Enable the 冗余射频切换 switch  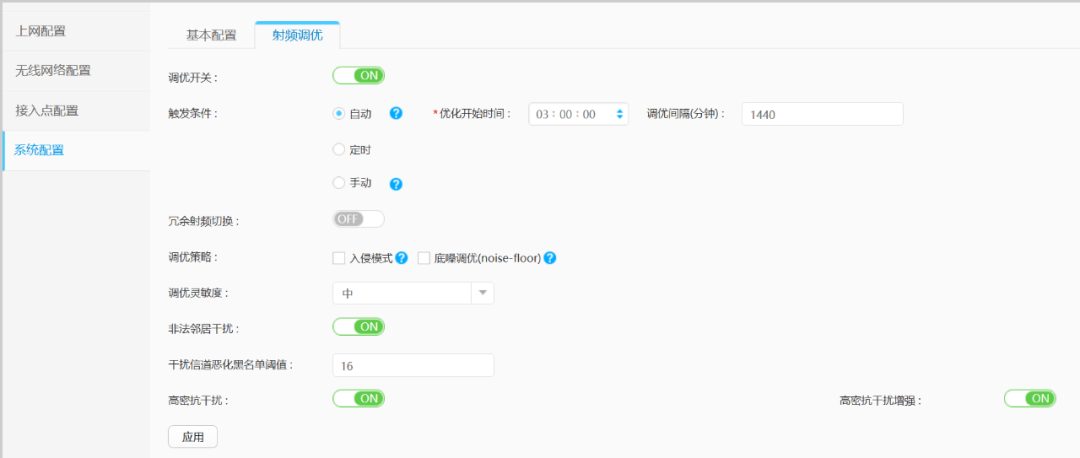point(358,219)
